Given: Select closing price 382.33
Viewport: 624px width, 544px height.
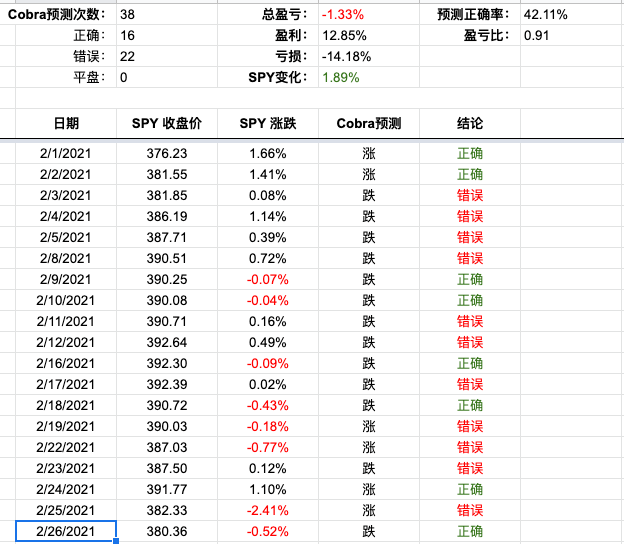Looking at the screenshot, I should pos(167,510).
